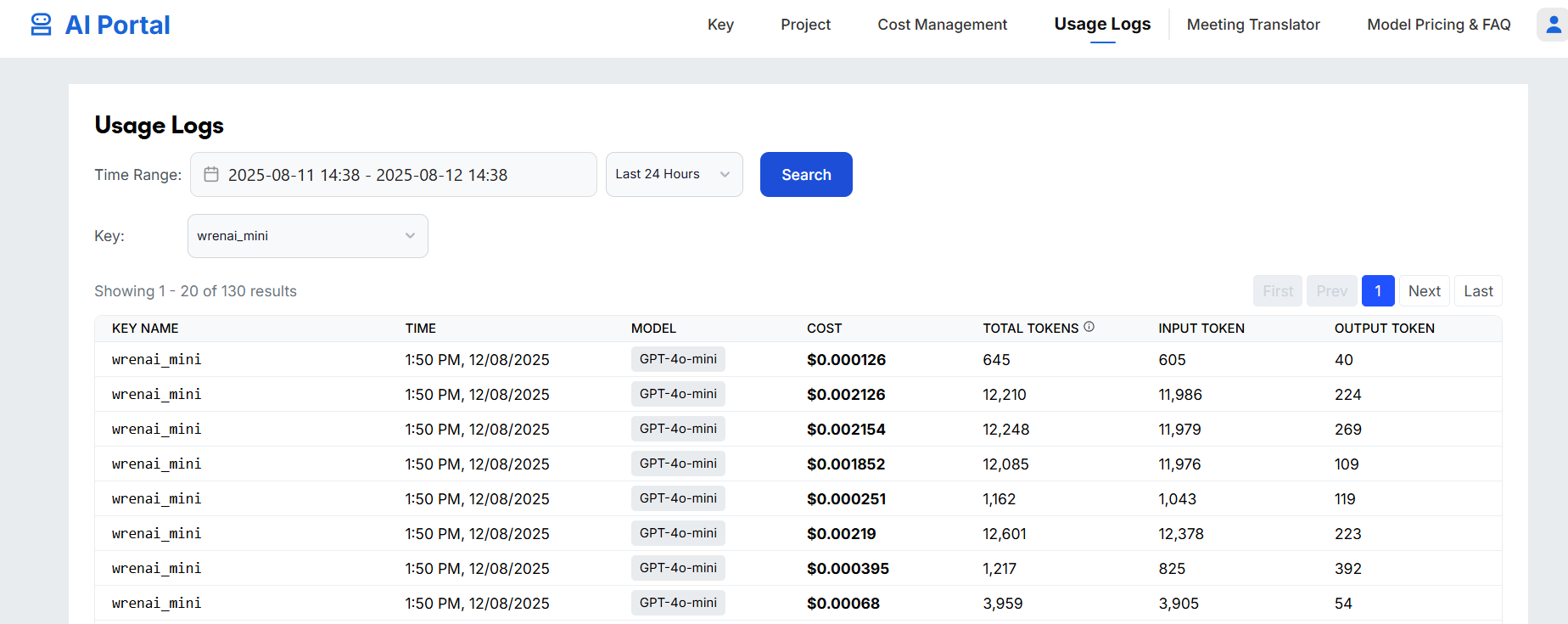
Task: Click the Prev page button
Action: pyautogui.click(x=1332, y=291)
